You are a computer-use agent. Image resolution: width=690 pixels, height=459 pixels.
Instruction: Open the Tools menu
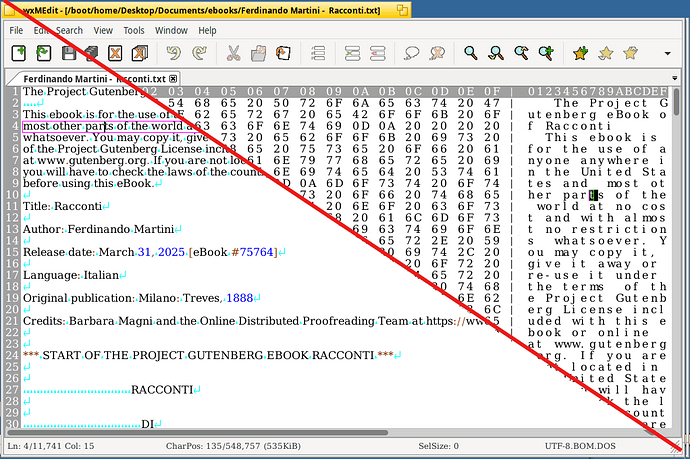point(133,31)
